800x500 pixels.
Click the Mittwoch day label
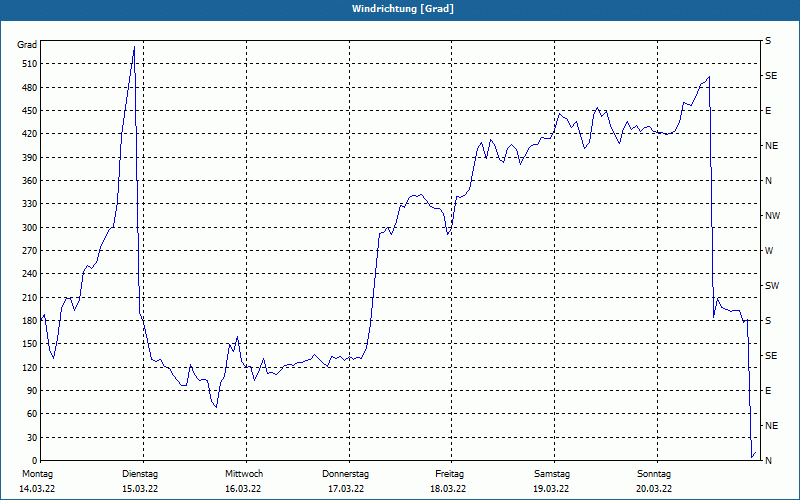click(x=244, y=474)
